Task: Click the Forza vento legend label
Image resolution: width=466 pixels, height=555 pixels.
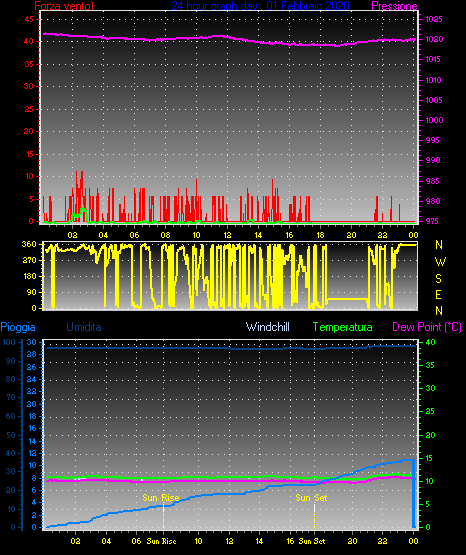Action: (x=64, y=5)
